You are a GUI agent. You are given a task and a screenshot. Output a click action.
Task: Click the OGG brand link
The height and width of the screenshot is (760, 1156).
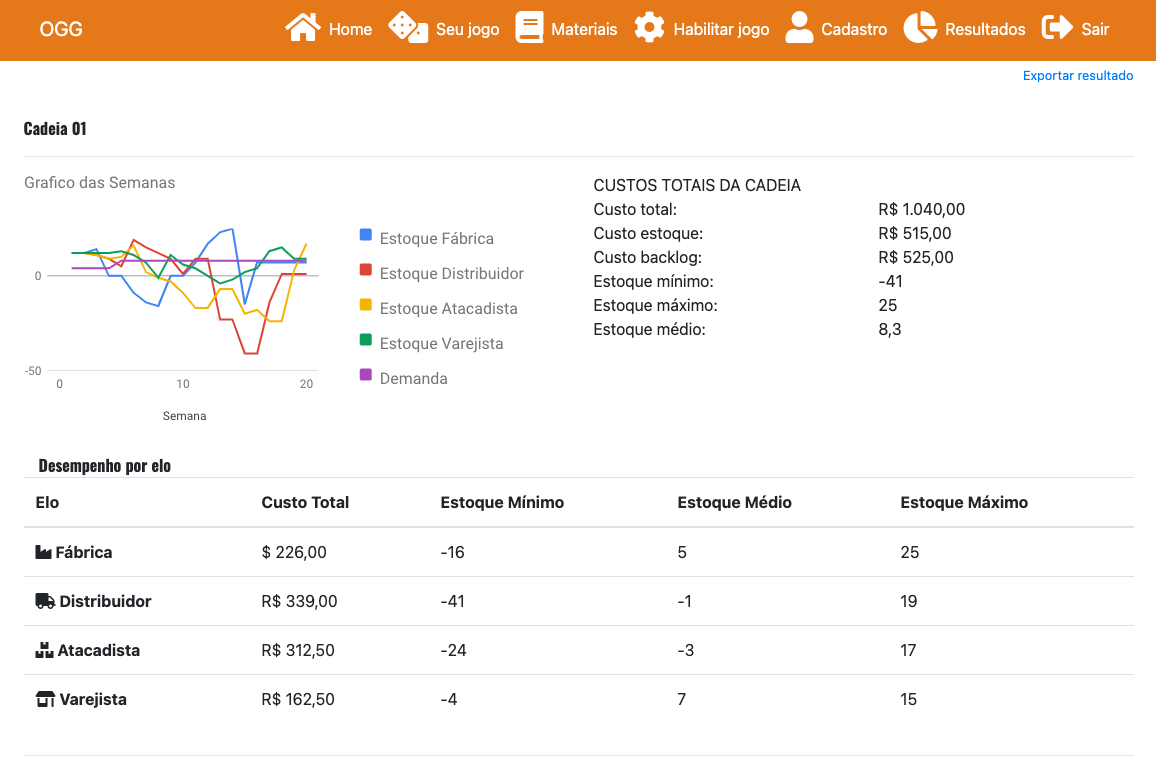pos(61,29)
